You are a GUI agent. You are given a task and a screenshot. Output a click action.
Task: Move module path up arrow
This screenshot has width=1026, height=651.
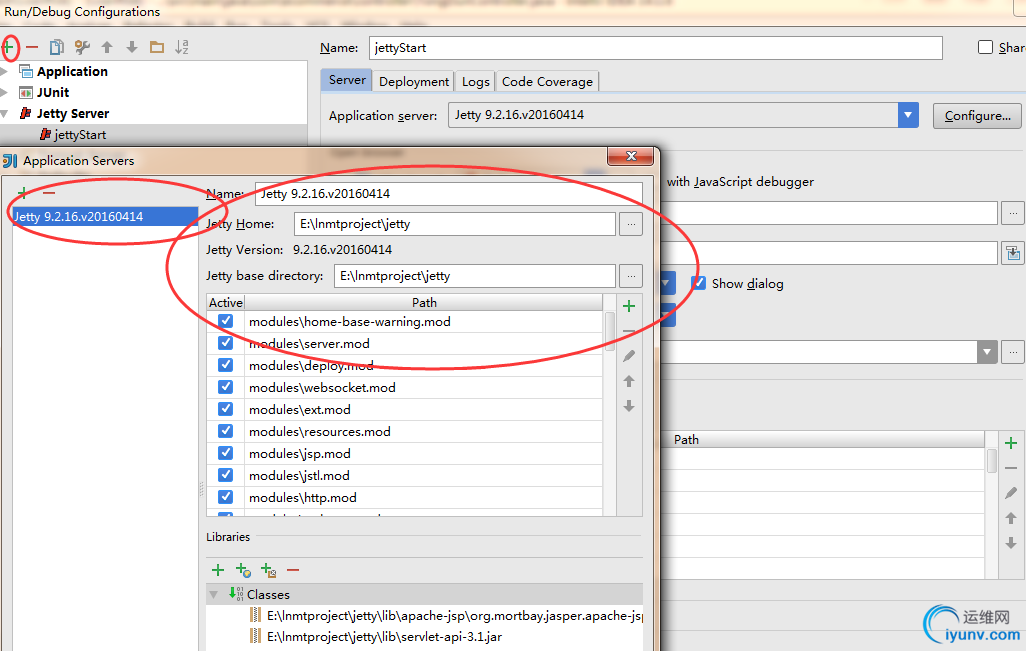point(629,381)
